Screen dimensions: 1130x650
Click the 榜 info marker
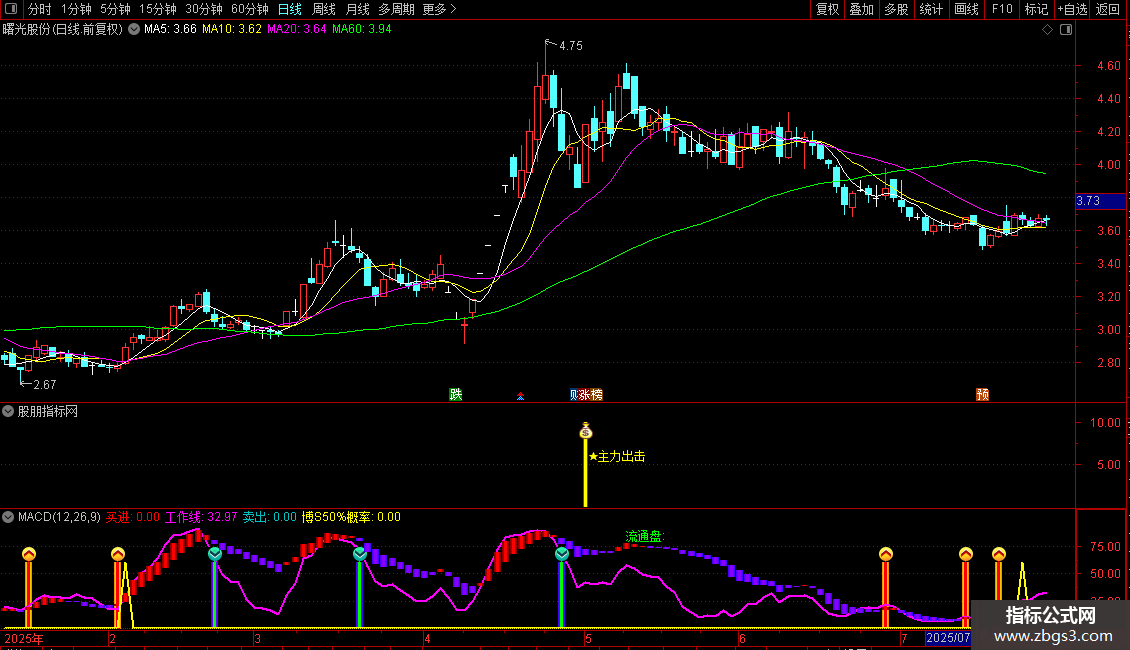click(597, 394)
